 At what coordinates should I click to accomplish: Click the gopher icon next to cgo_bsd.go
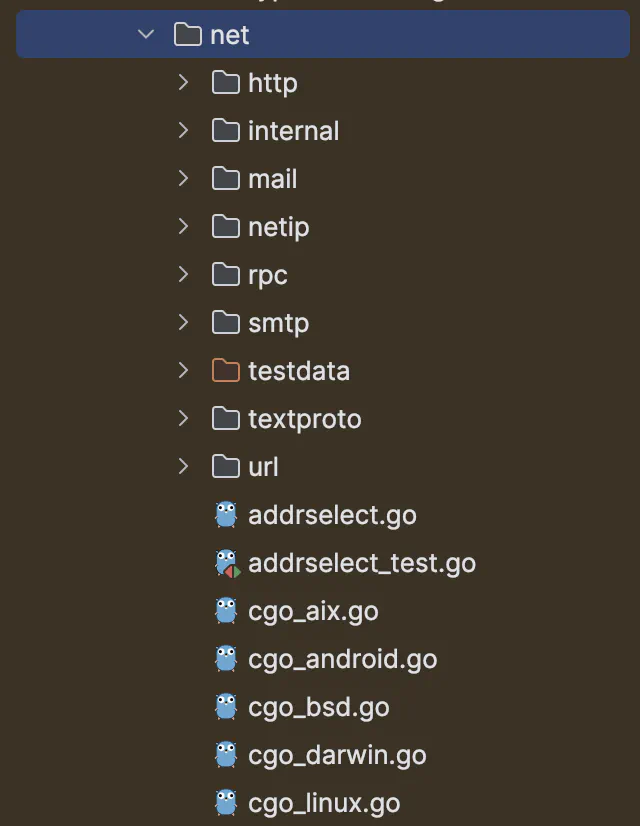tap(227, 707)
